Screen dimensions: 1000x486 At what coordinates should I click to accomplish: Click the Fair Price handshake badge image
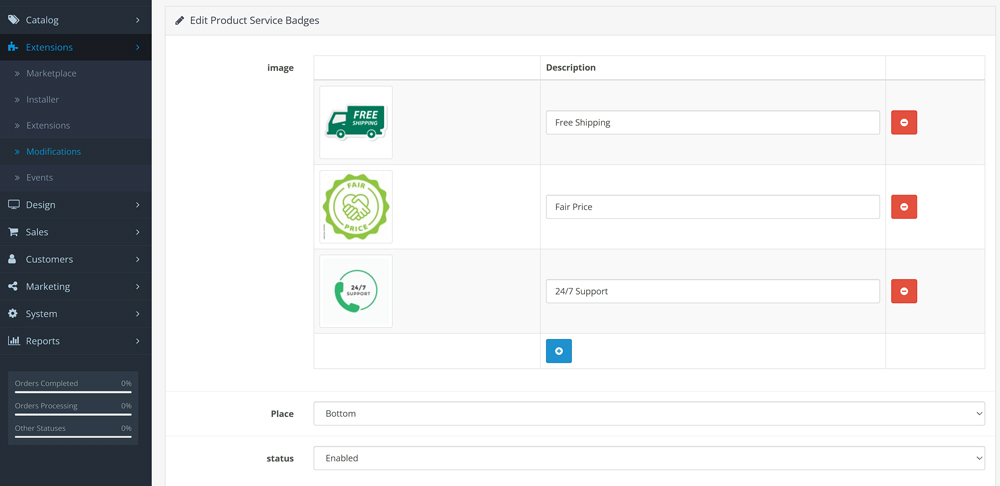click(355, 207)
